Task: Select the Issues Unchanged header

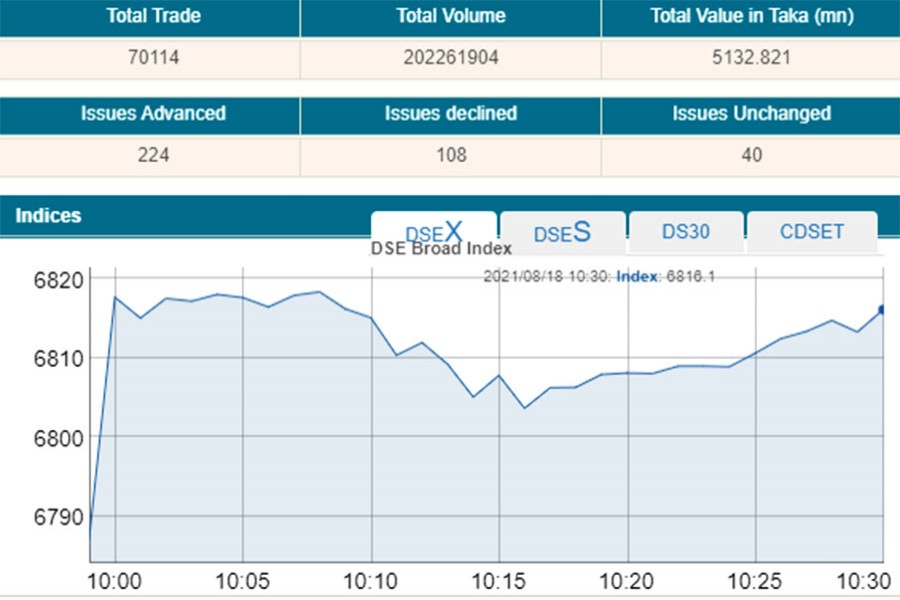Action: (x=750, y=114)
